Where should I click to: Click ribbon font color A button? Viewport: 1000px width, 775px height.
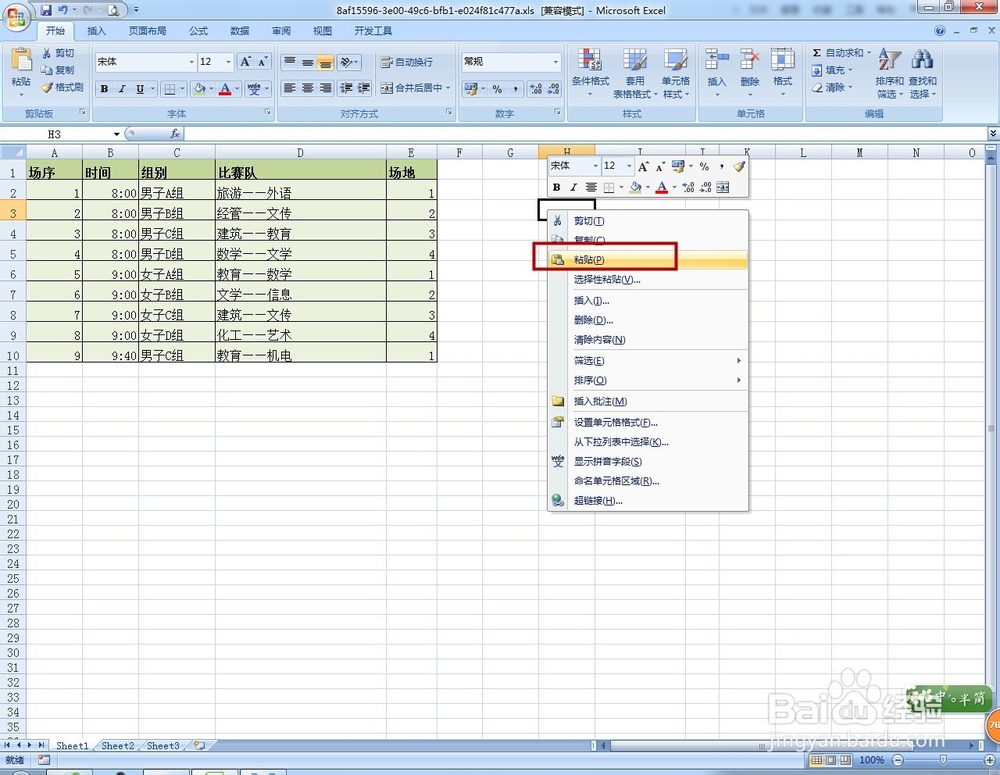pos(224,89)
